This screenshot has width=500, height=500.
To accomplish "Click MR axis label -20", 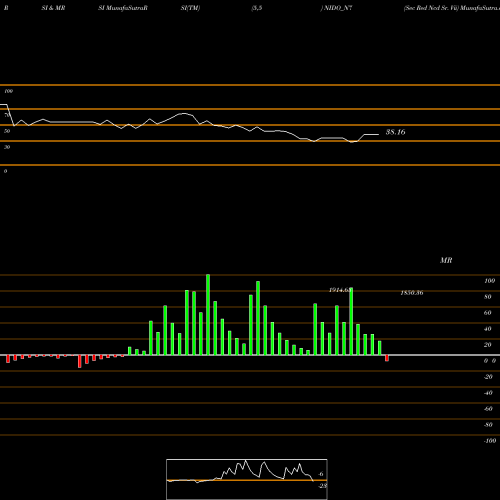I will pos(488,377).
